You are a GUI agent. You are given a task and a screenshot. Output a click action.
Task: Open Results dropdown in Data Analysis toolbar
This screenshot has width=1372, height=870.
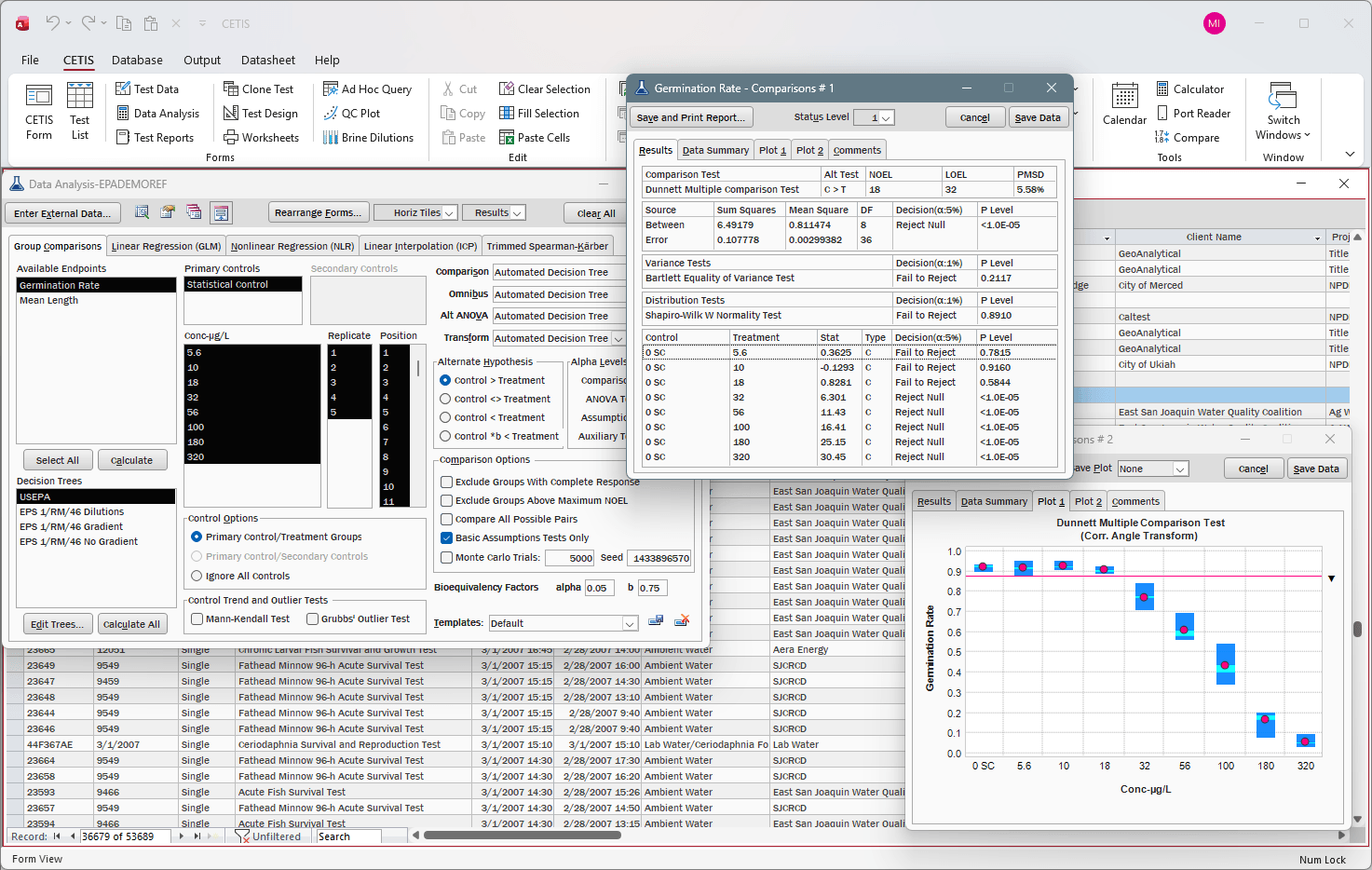pos(518,213)
